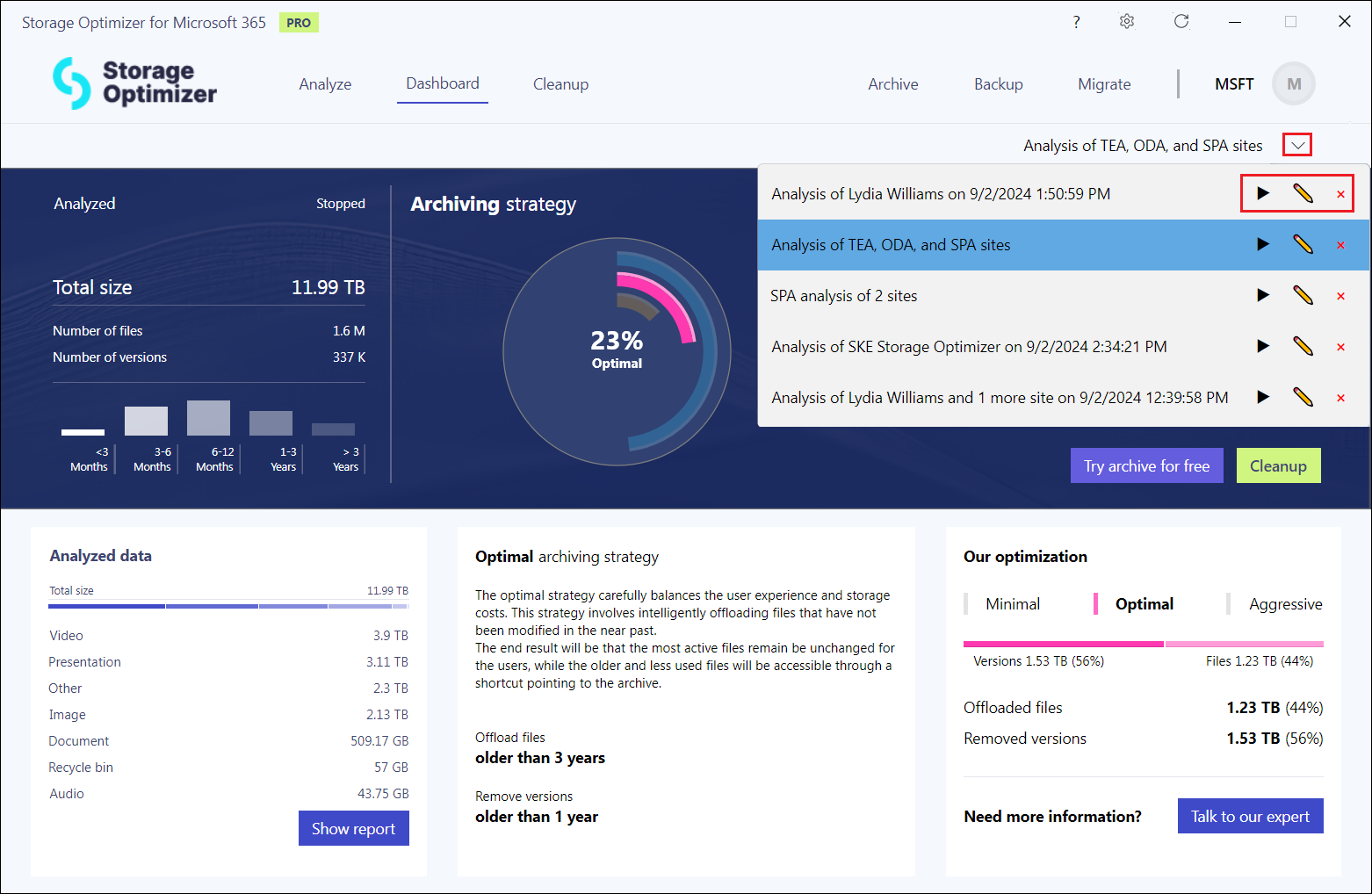This screenshot has height=894, width=1372.
Task: Go to the Cleanup tab
Action: pyautogui.click(x=560, y=84)
